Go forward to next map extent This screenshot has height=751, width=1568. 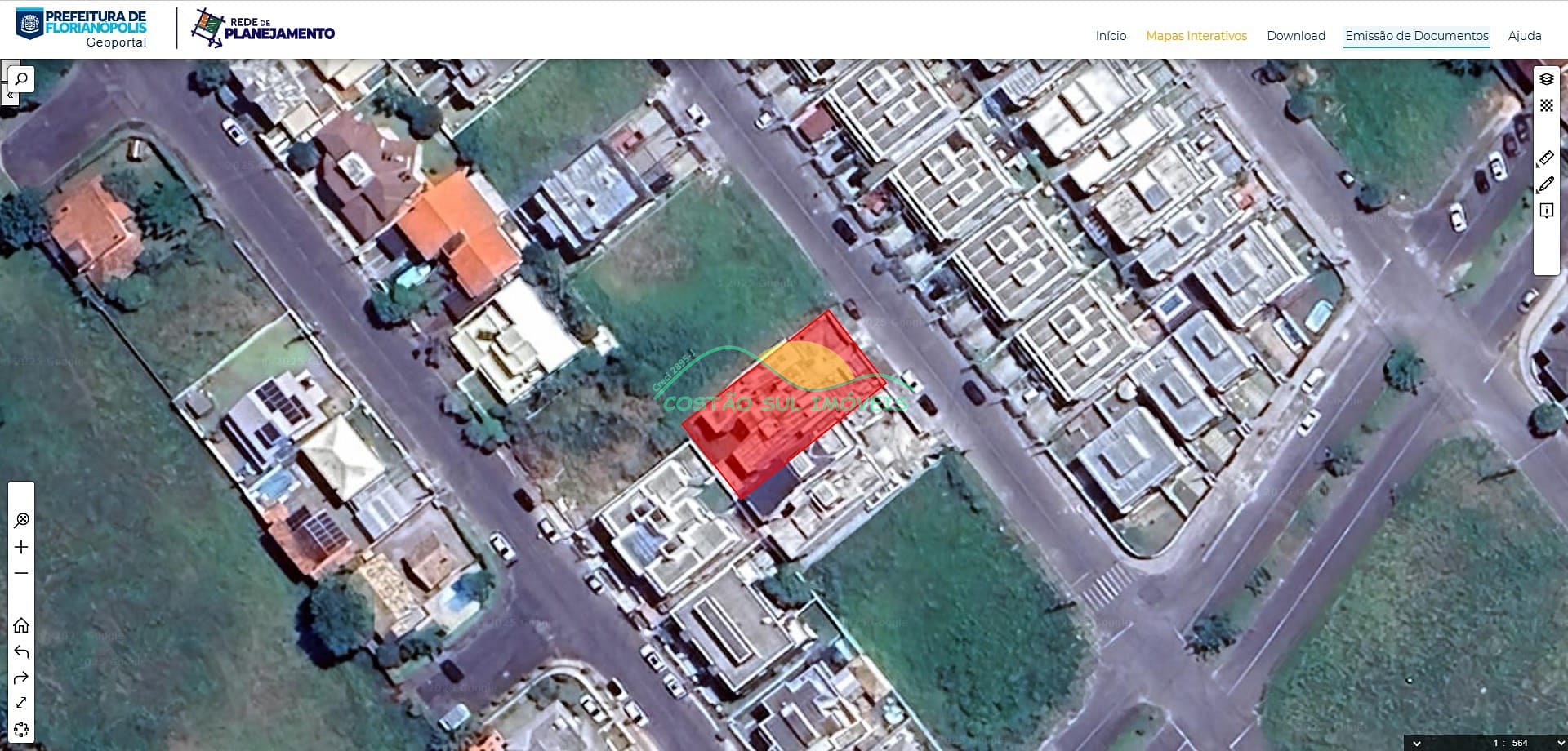coord(21,678)
